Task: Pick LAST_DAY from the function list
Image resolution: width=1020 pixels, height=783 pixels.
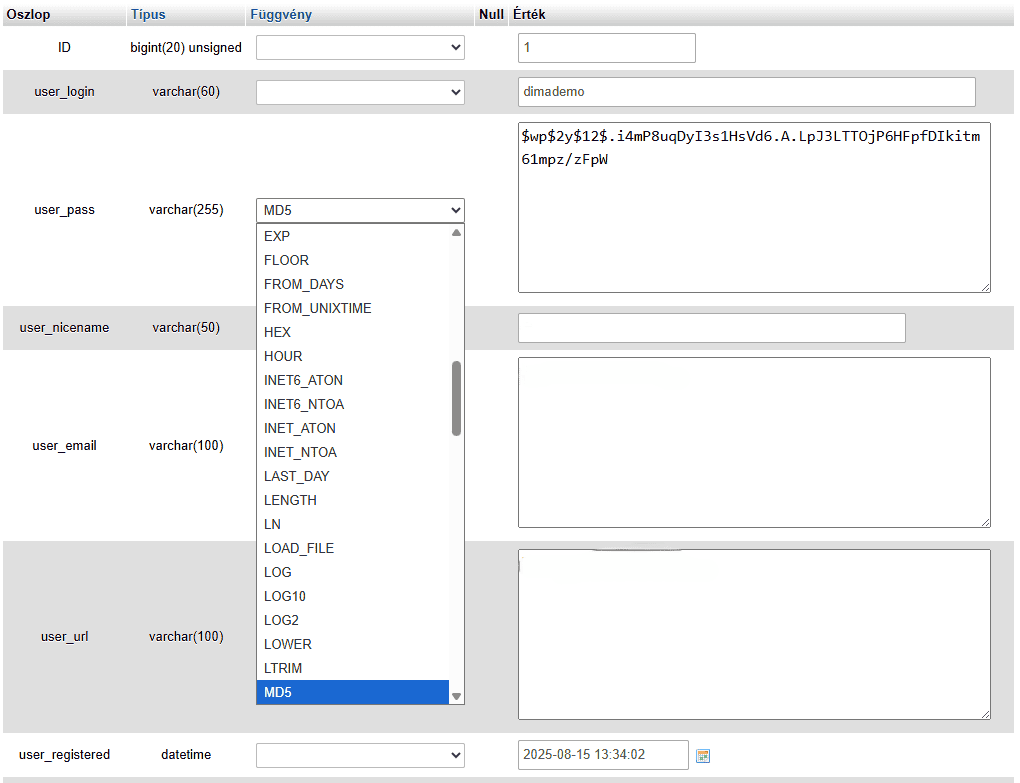Action: coord(353,476)
